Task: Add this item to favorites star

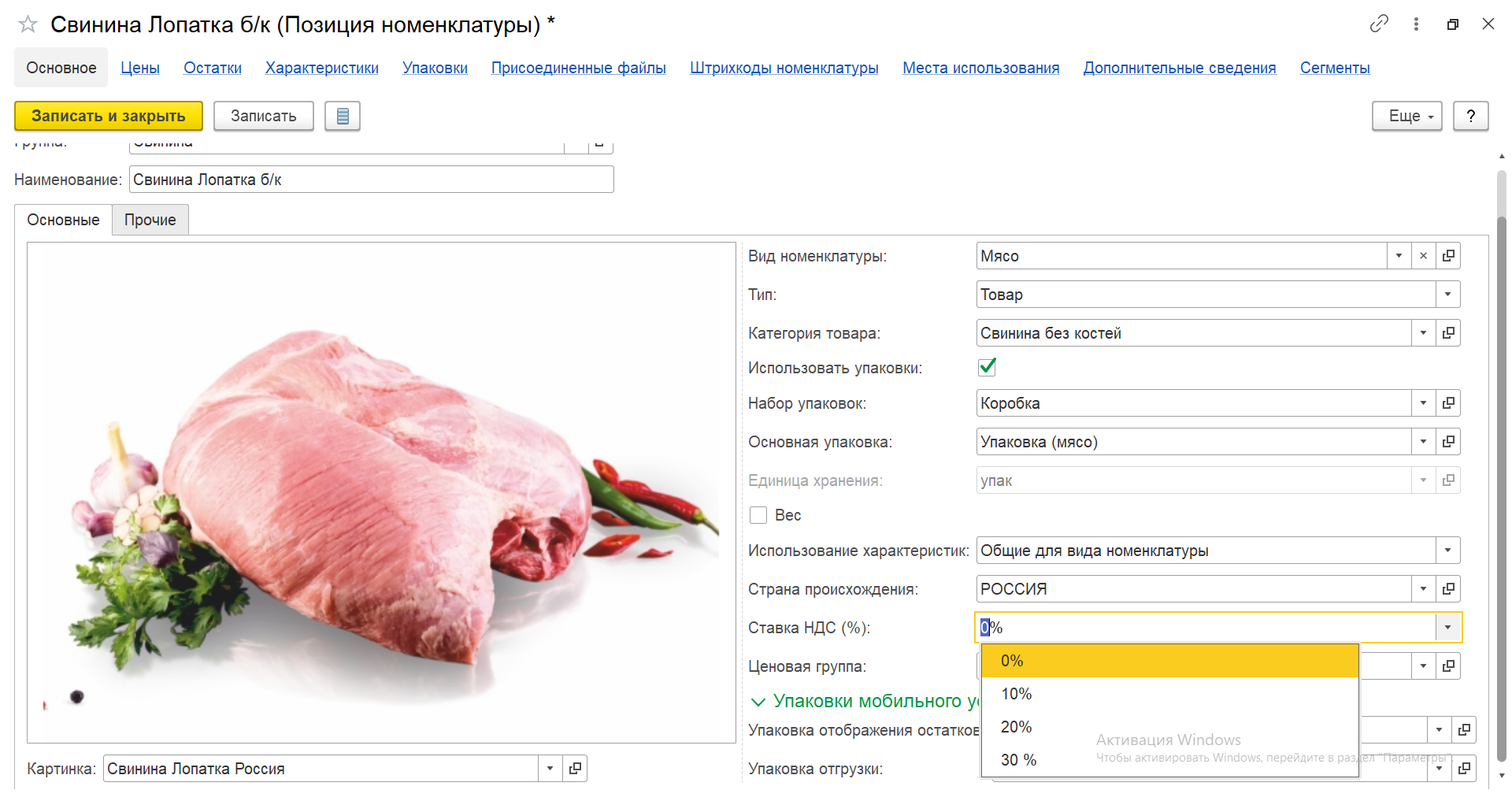Action: [x=28, y=24]
